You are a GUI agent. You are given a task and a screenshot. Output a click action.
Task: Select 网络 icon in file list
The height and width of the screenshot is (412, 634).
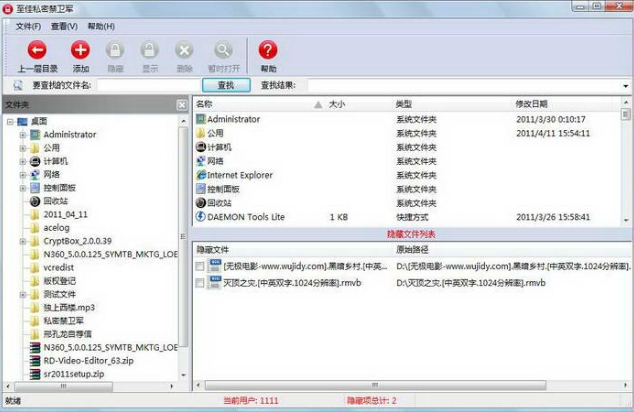201,161
